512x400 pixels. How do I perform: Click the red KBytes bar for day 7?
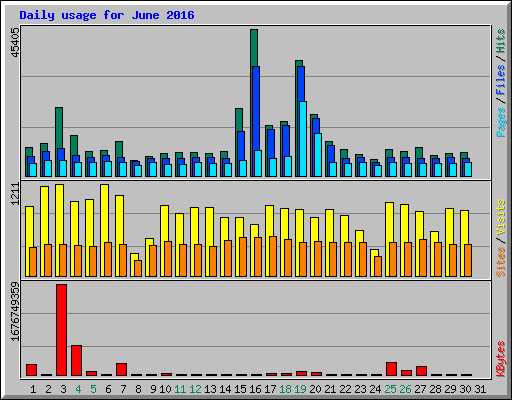pos(121,370)
